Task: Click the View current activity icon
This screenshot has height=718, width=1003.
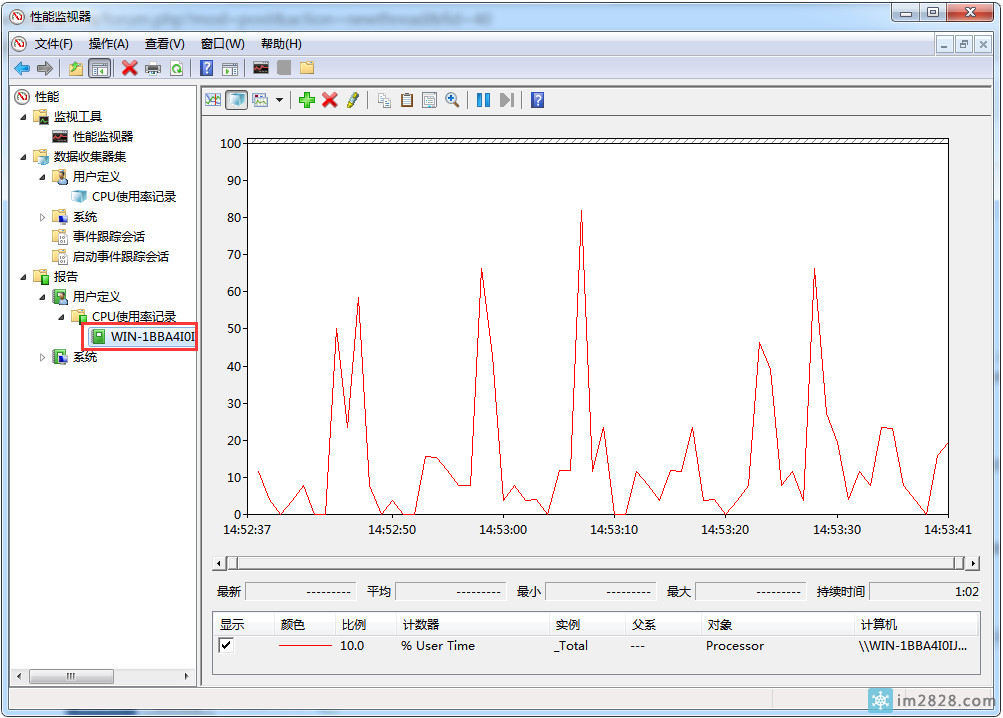Action: coord(213,100)
